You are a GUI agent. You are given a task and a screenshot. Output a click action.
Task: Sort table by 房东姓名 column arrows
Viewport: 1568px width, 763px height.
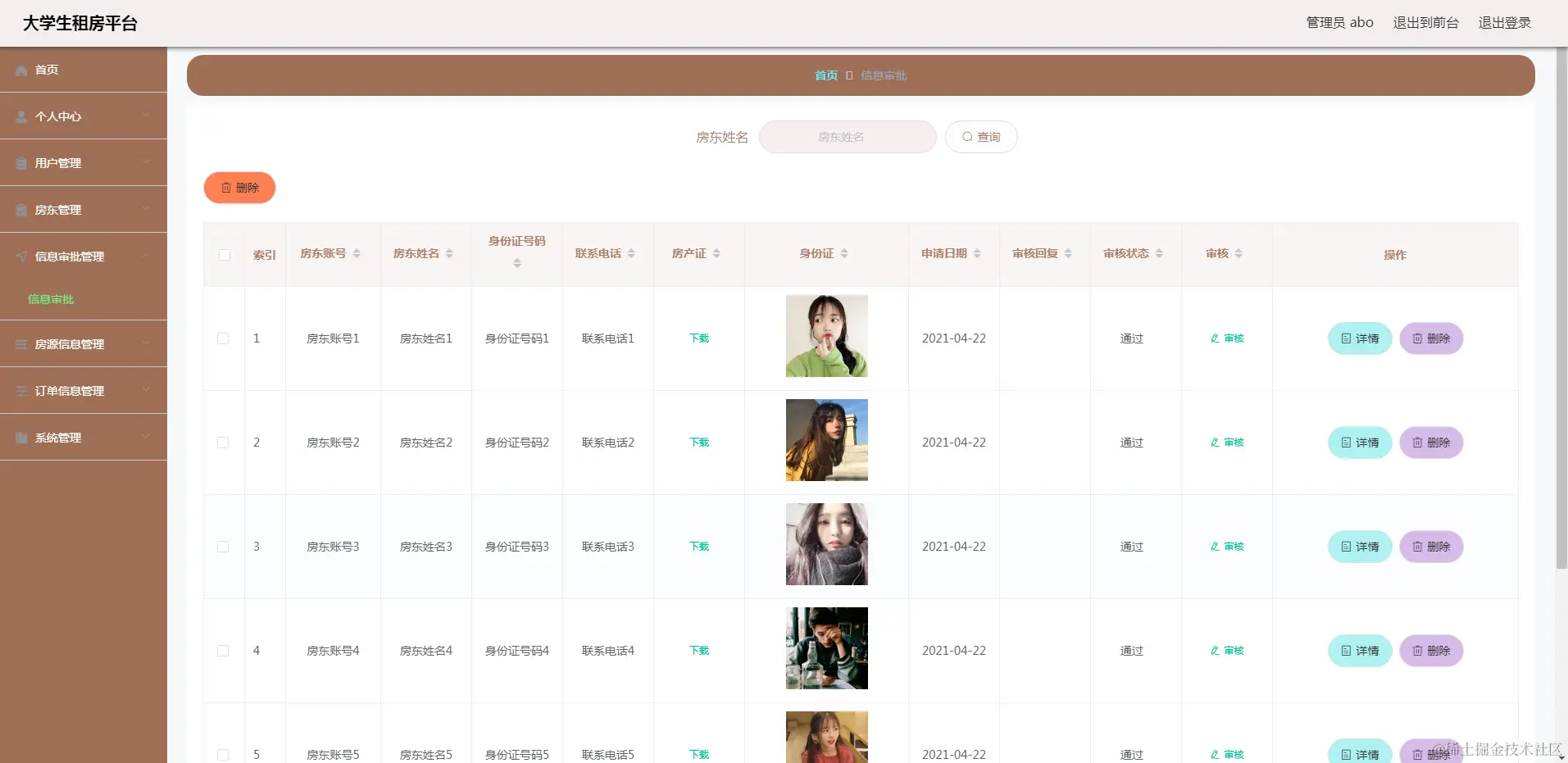449,254
